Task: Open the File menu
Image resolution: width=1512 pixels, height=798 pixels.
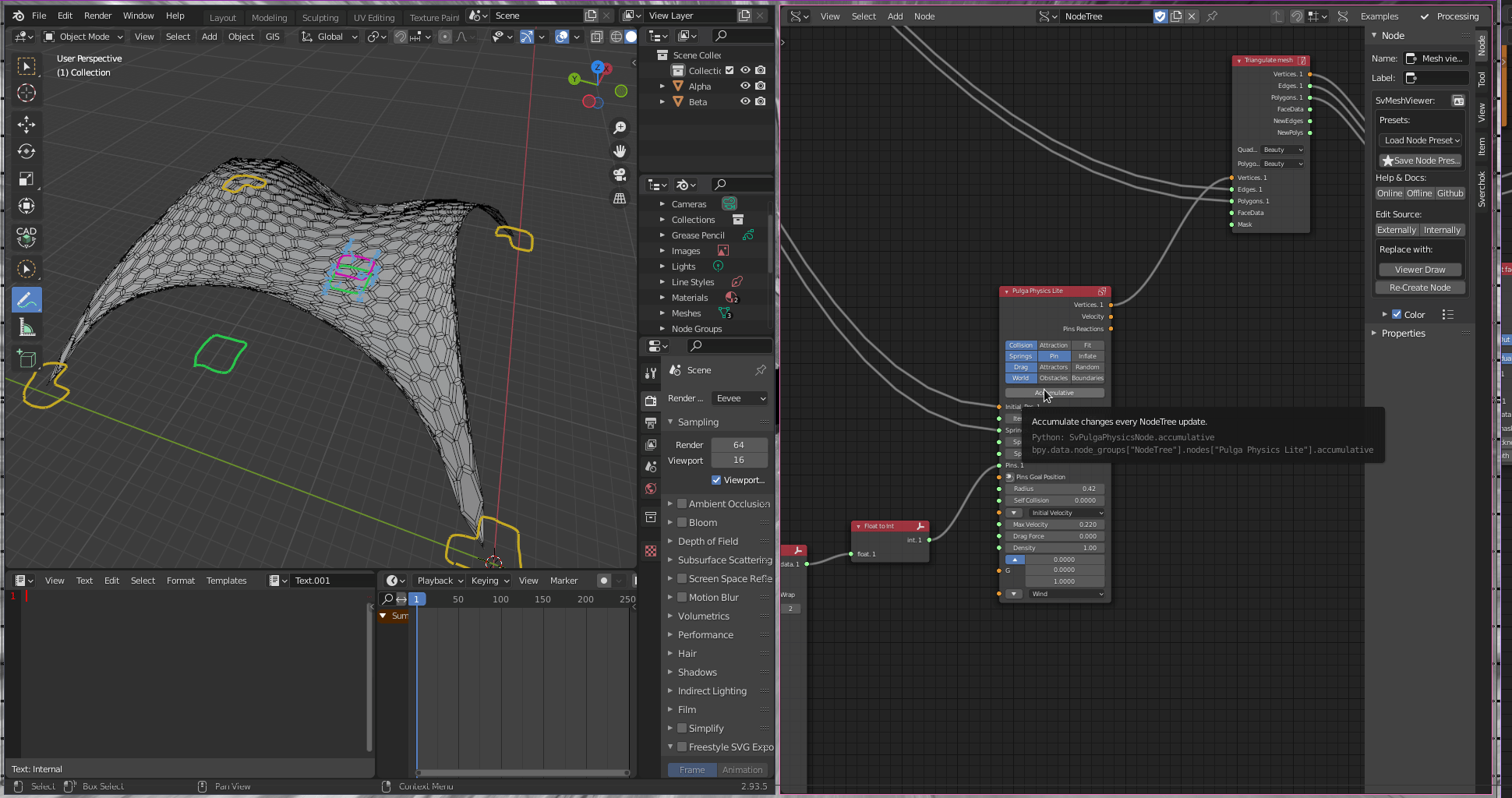Action: [39, 16]
